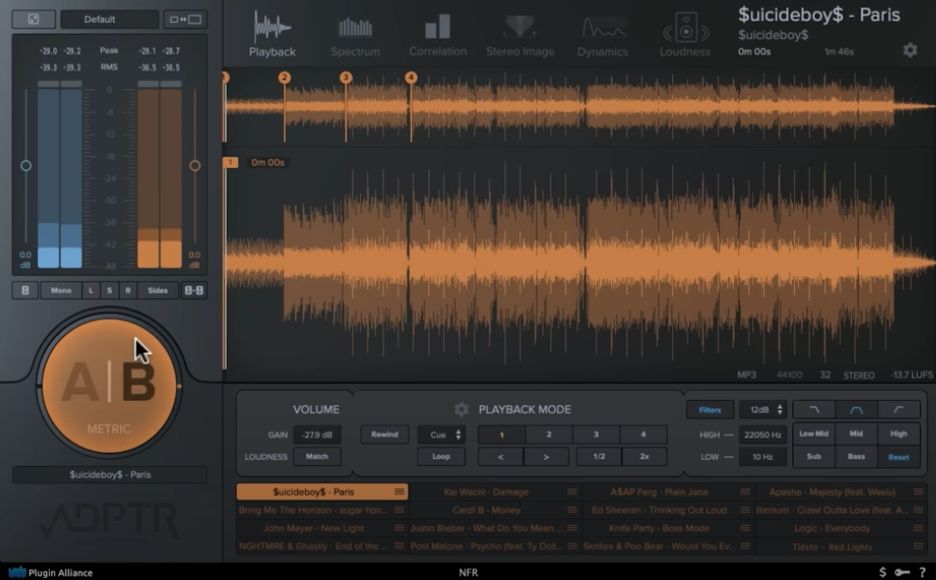Toggle the Loop button
The image size is (936, 580).
[x=441, y=456]
